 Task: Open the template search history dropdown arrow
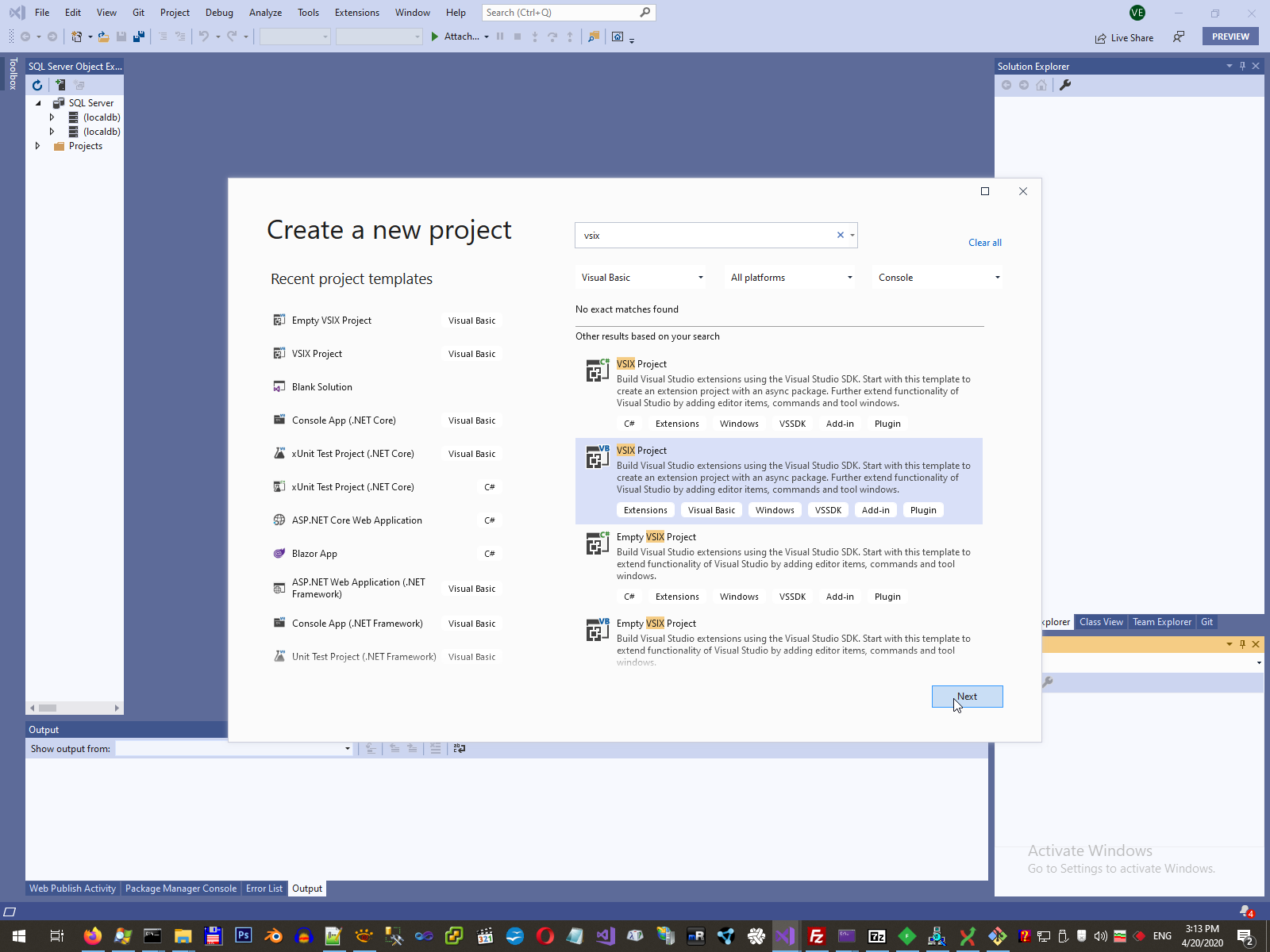click(x=852, y=235)
